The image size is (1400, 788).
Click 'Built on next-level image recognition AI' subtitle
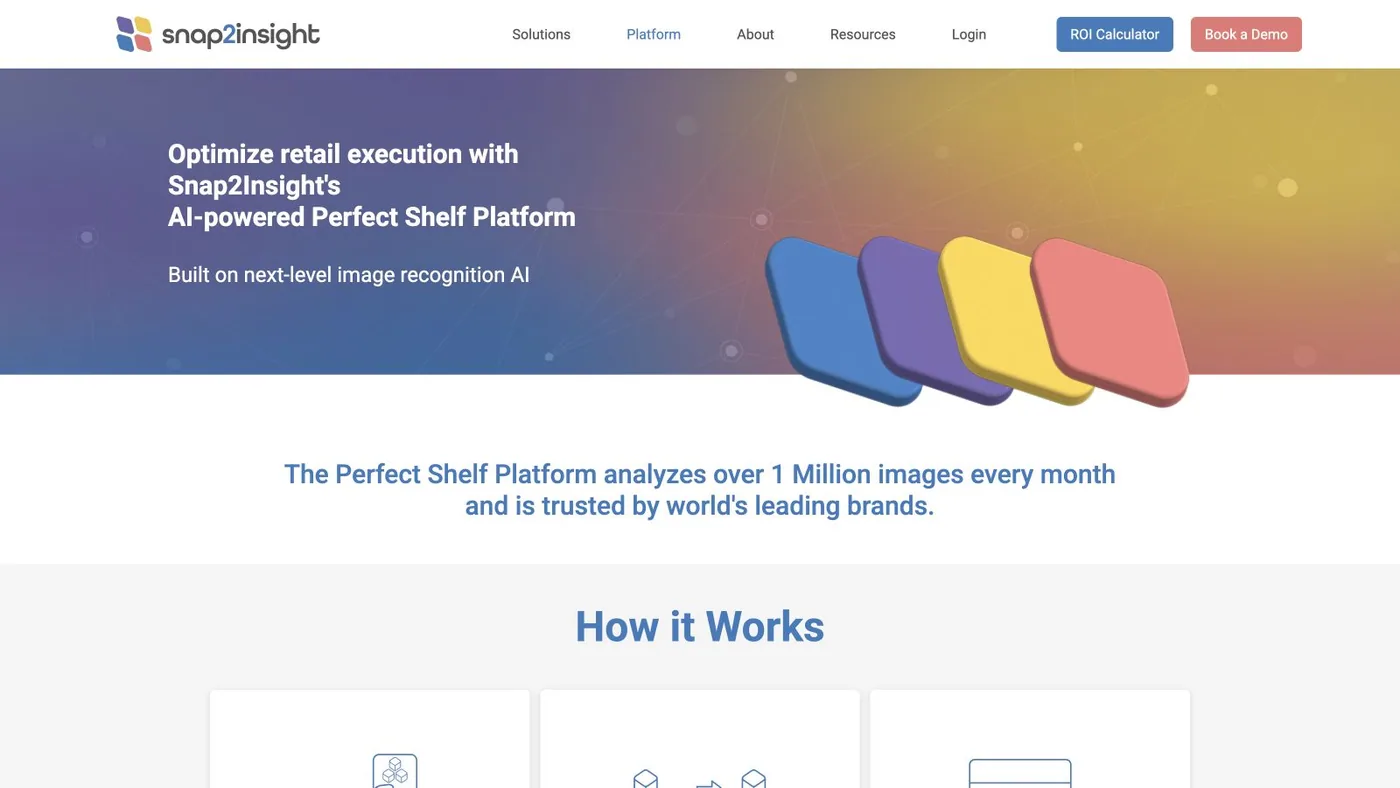pos(349,274)
